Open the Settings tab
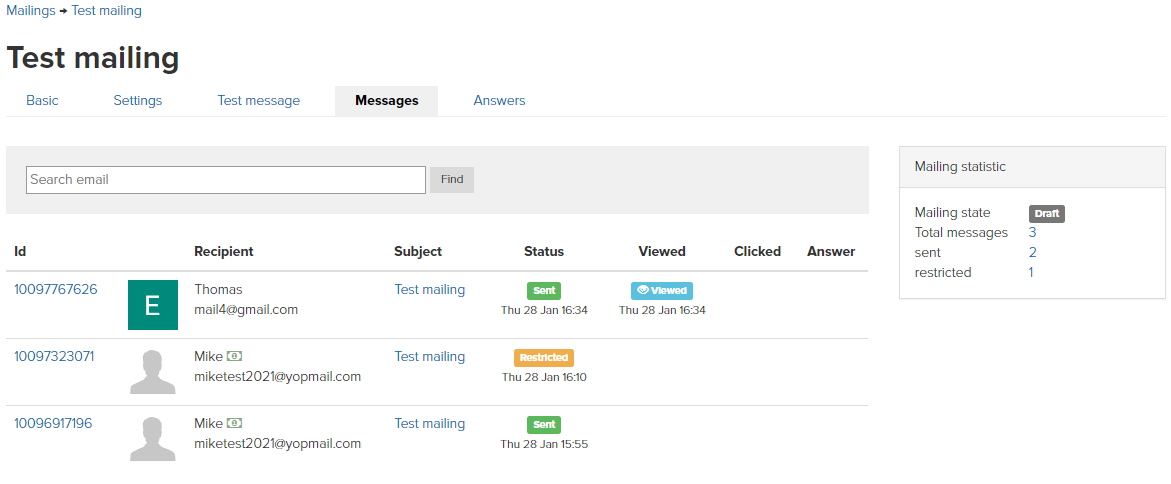1171x484 pixels. pyautogui.click(x=137, y=101)
